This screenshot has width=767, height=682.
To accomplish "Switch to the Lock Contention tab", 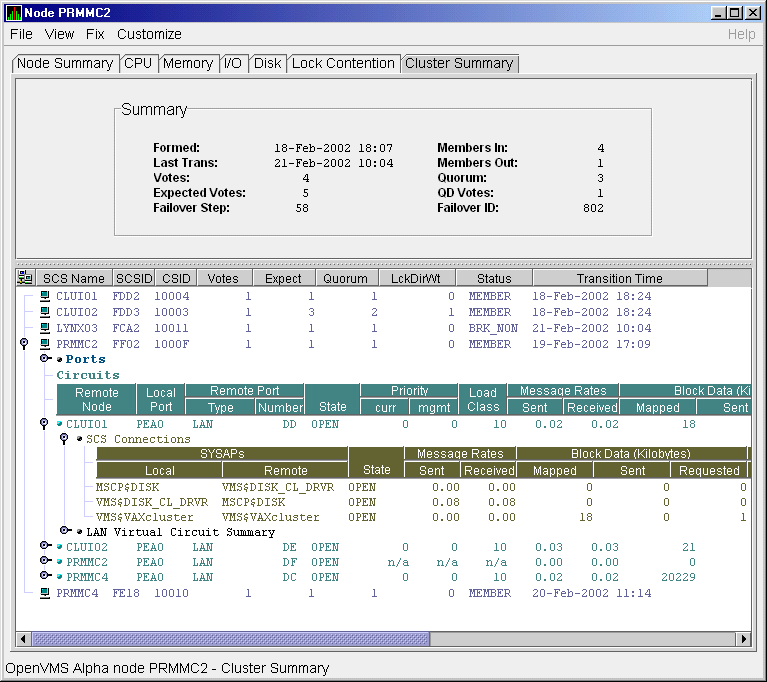I will (343, 63).
